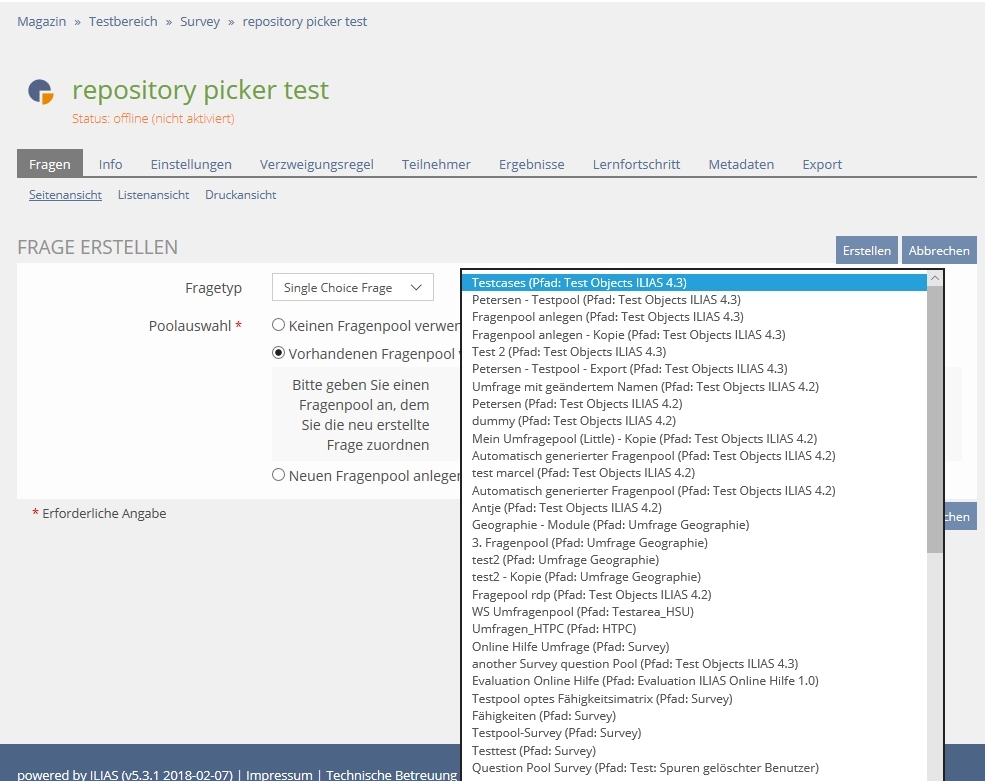Viewport: 985px width, 781px height.
Task: Click the Erstellen button
Action: (x=866, y=251)
